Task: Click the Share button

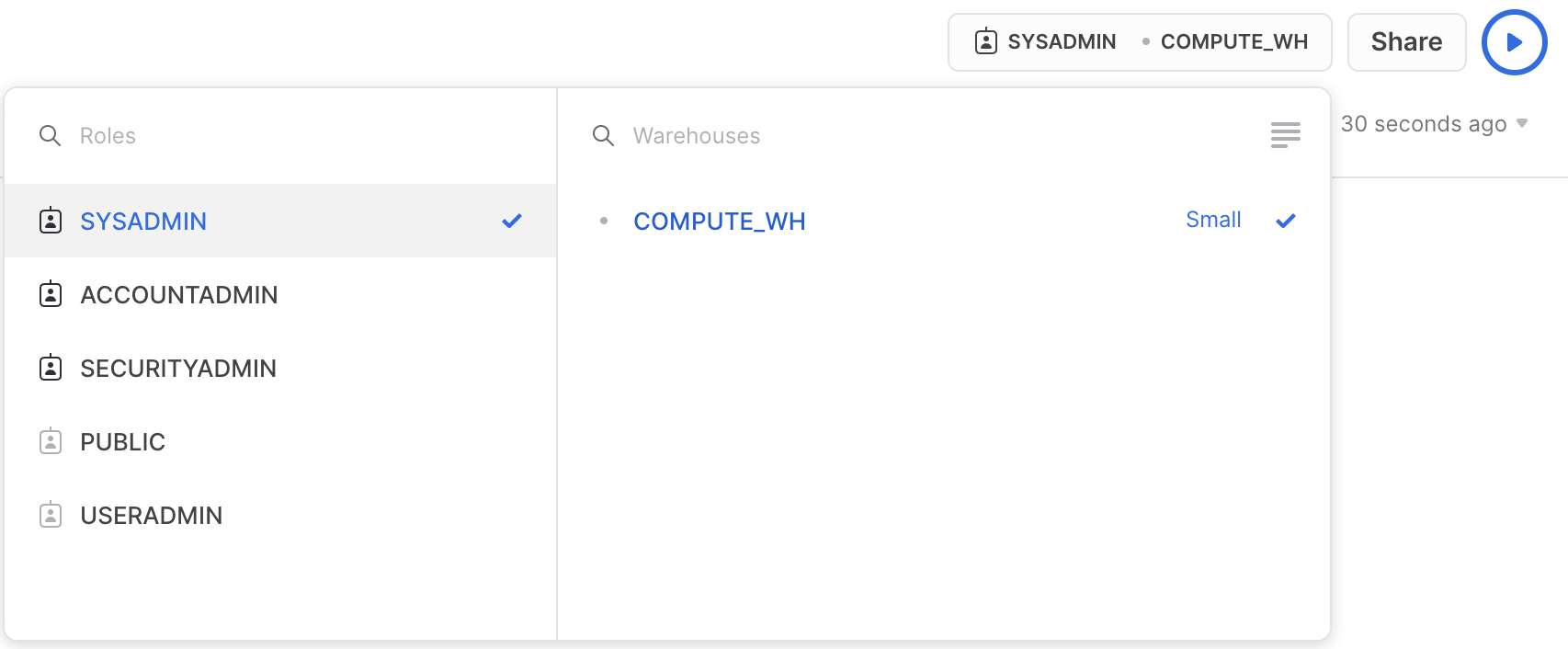Action: pos(1406,41)
